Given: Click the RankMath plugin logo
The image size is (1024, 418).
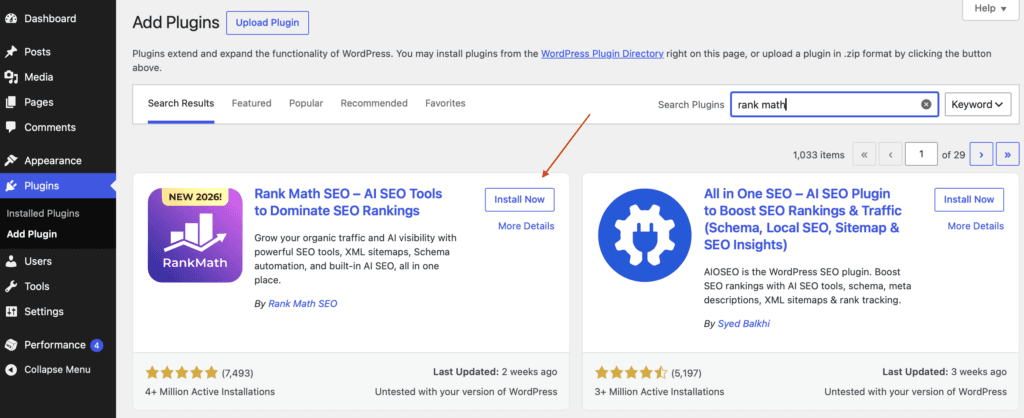Looking at the screenshot, I should coord(195,235).
